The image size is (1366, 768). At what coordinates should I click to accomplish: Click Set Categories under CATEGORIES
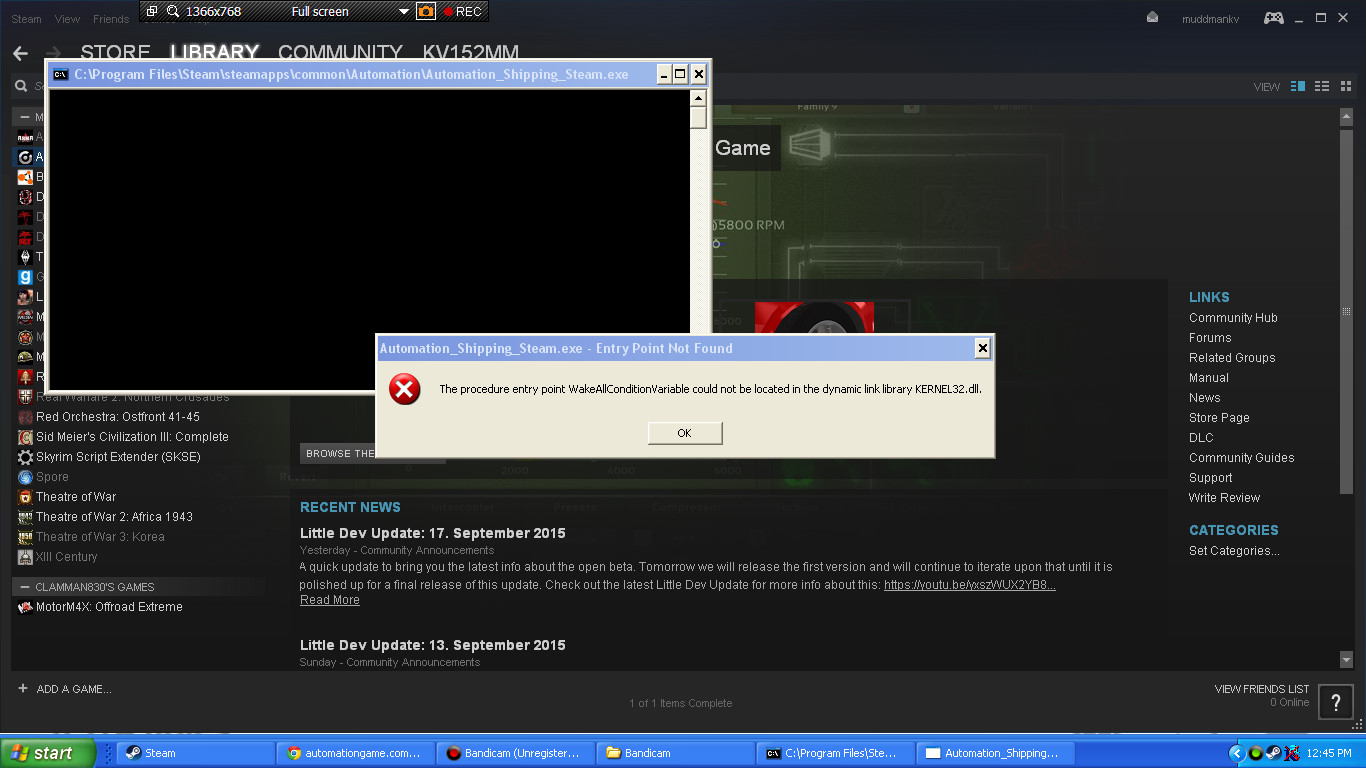(x=1234, y=551)
